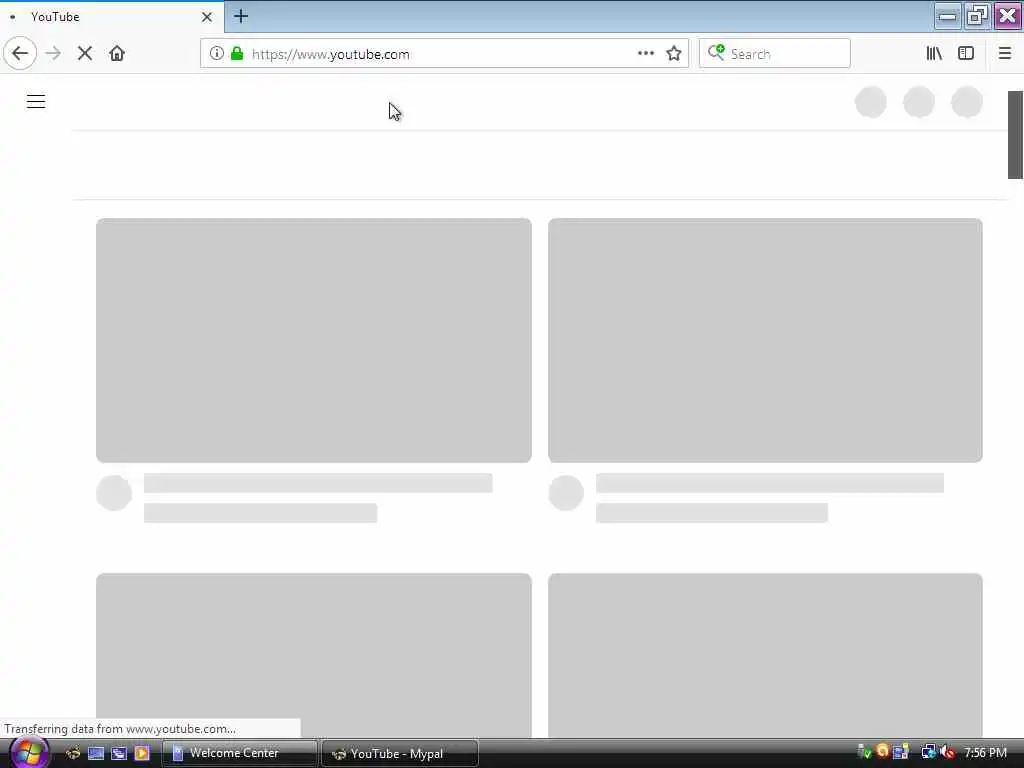Click the orange tray icon
Image resolution: width=1024 pixels, height=768 pixels.
(x=882, y=751)
